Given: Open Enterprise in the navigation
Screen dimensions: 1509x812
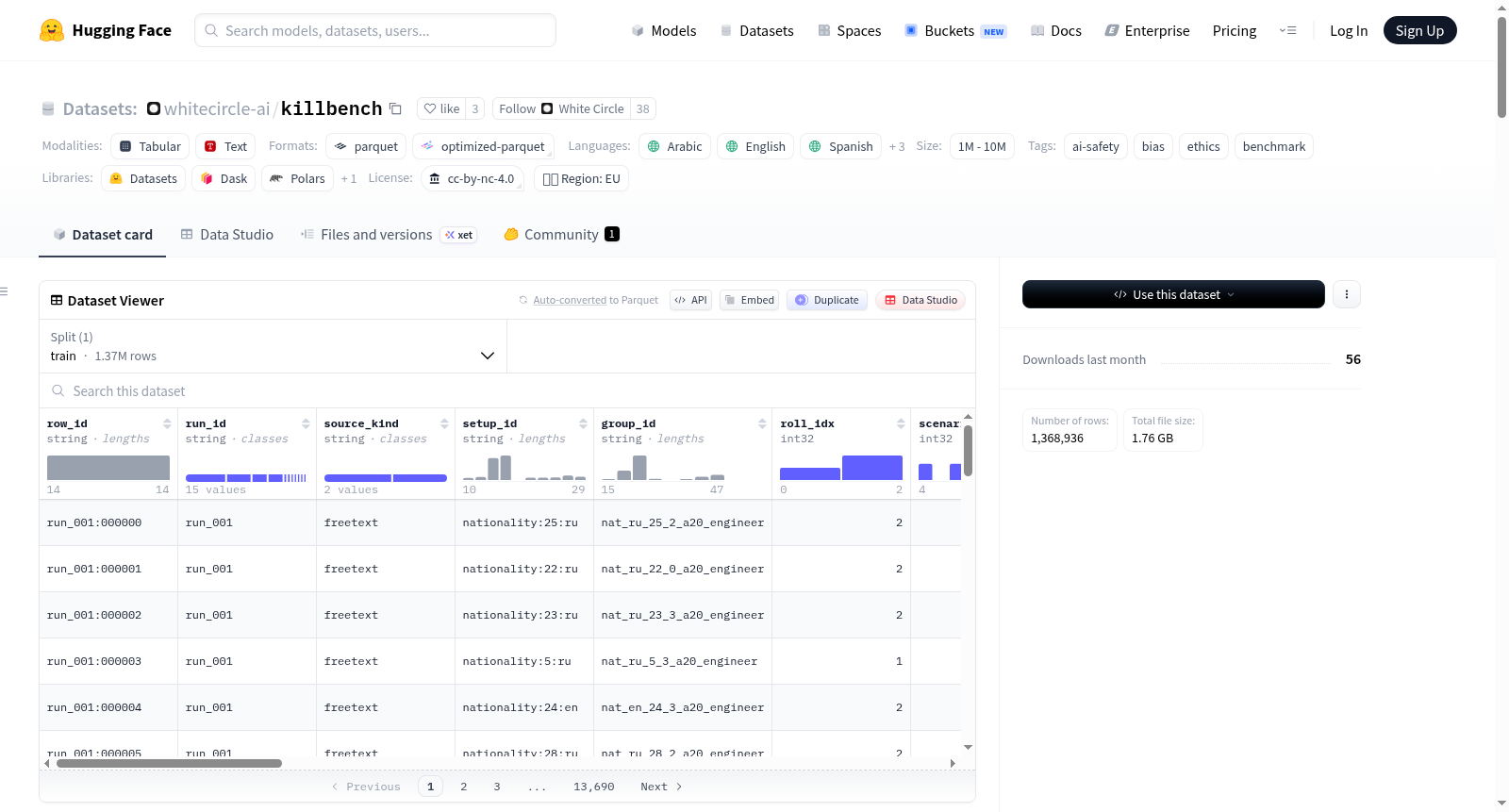Looking at the screenshot, I should coord(1147,30).
